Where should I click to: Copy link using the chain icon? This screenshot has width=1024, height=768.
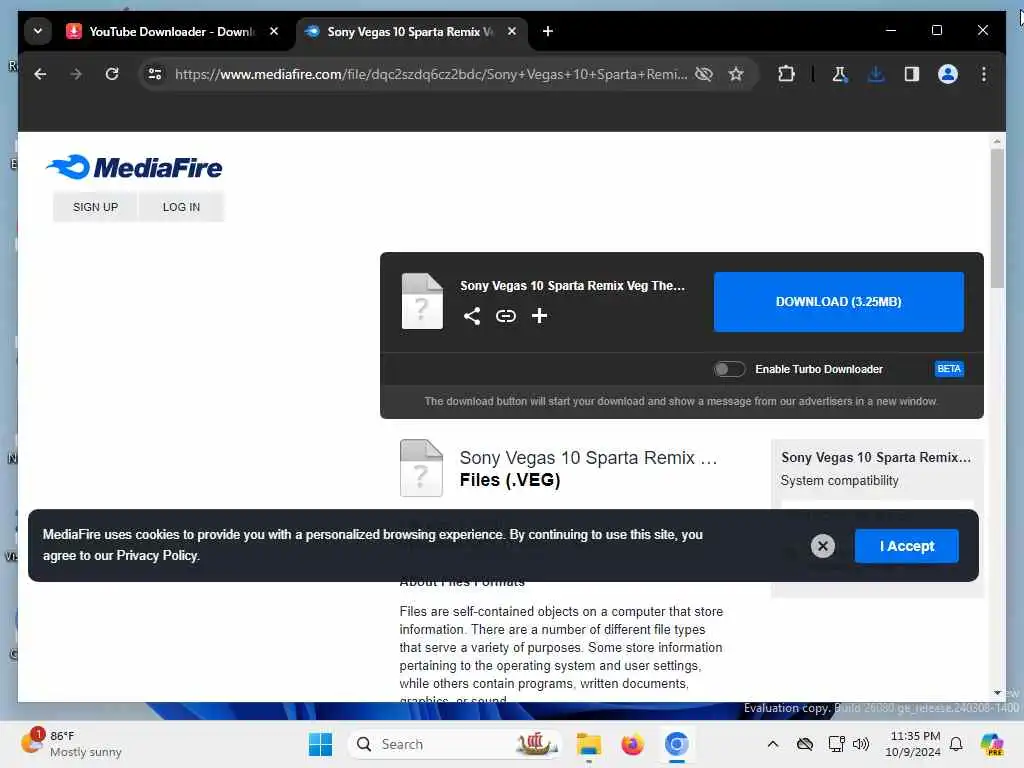tap(505, 316)
